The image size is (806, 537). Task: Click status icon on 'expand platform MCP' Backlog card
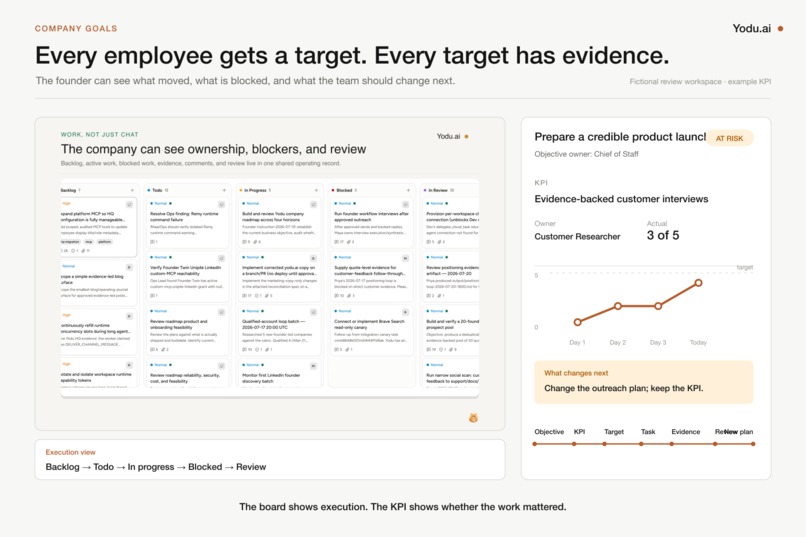point(130,204)
